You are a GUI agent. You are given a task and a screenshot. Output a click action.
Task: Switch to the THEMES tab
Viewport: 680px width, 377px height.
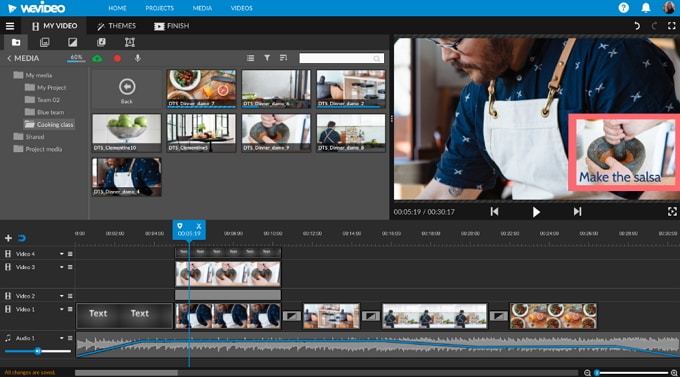coord(116,26)
